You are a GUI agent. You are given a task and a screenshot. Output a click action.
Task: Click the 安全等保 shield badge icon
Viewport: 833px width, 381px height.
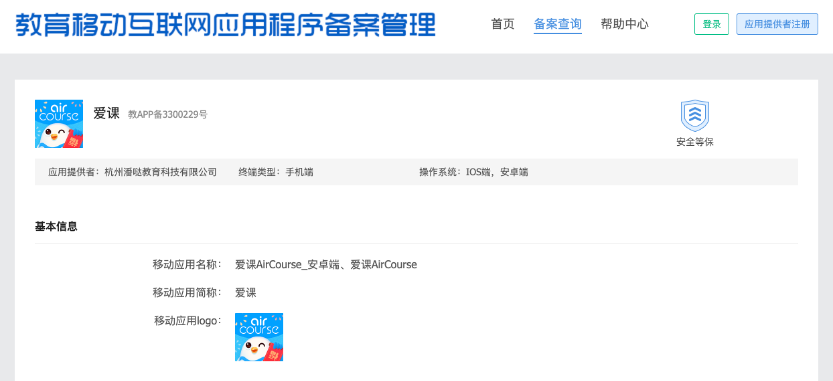pos(695,116)
